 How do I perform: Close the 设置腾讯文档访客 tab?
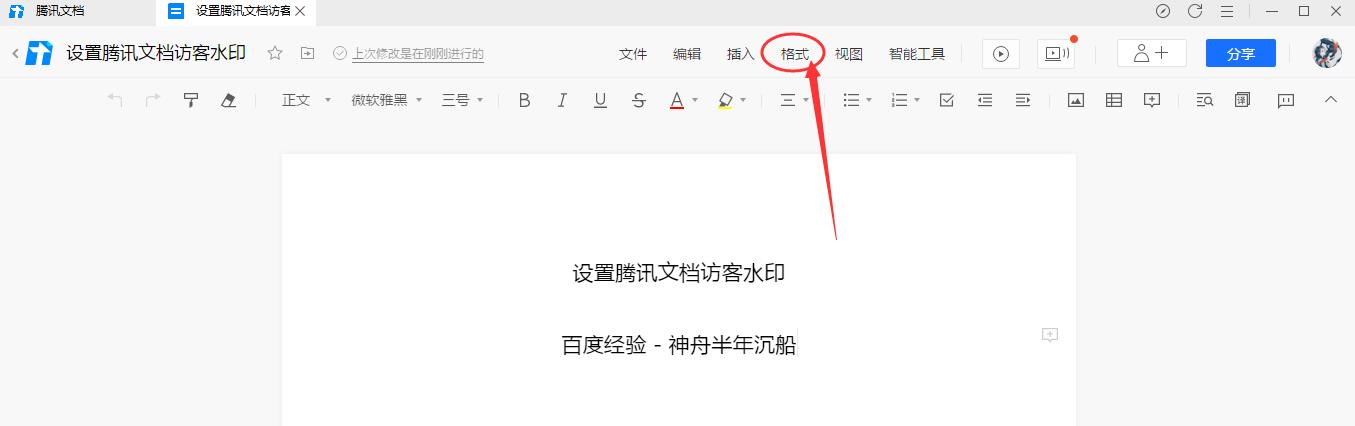300,11
